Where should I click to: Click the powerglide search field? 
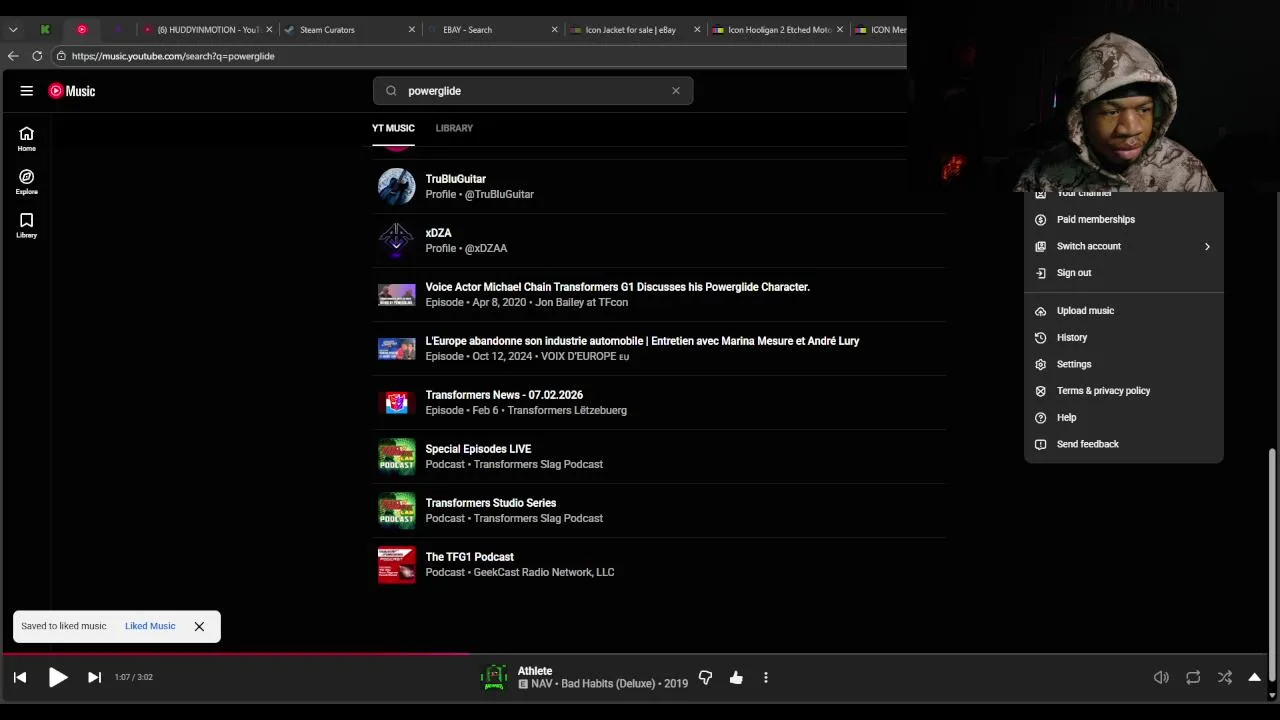click(x=533, y=91)
